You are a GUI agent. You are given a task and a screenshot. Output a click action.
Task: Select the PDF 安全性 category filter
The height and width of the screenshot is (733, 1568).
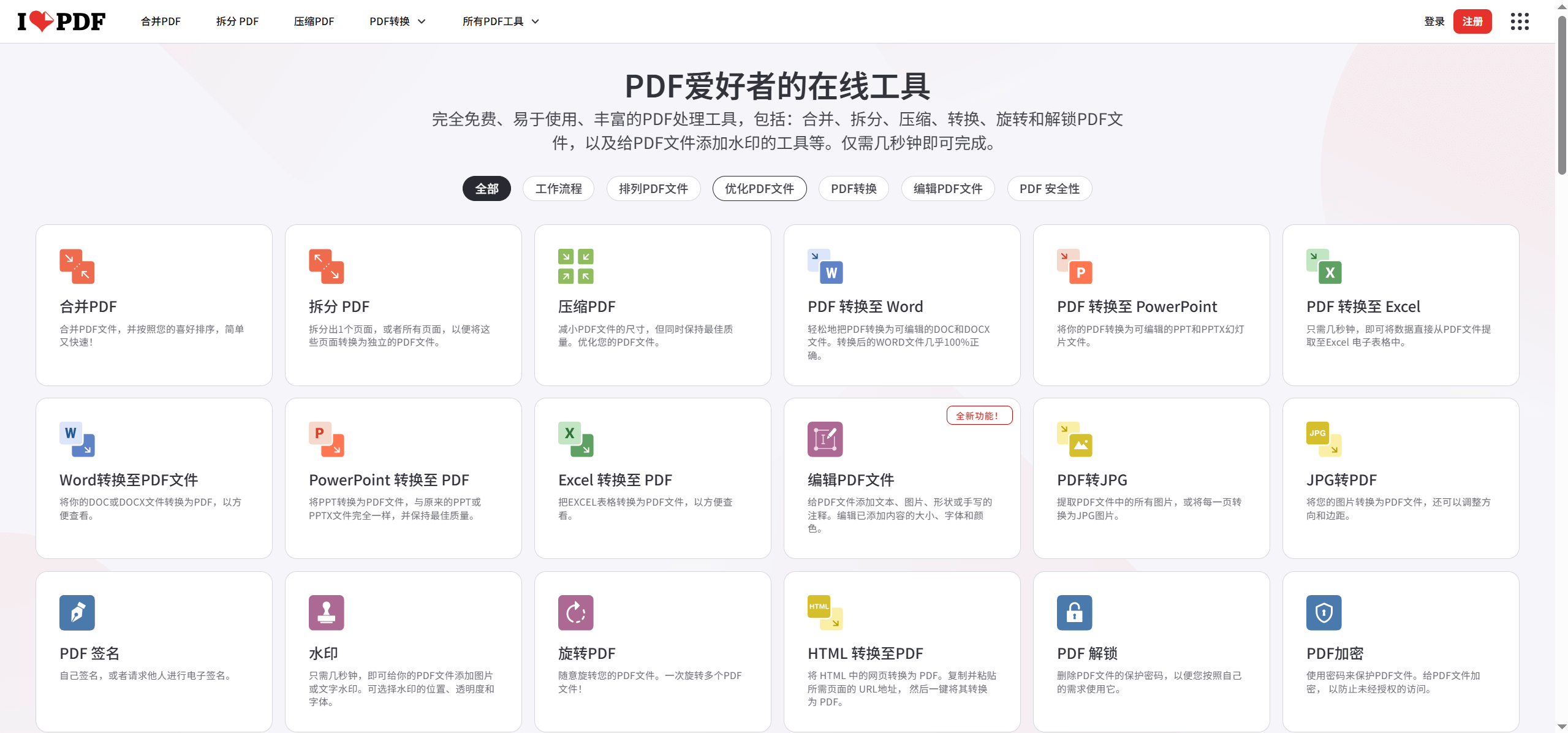pos(1049,188)
